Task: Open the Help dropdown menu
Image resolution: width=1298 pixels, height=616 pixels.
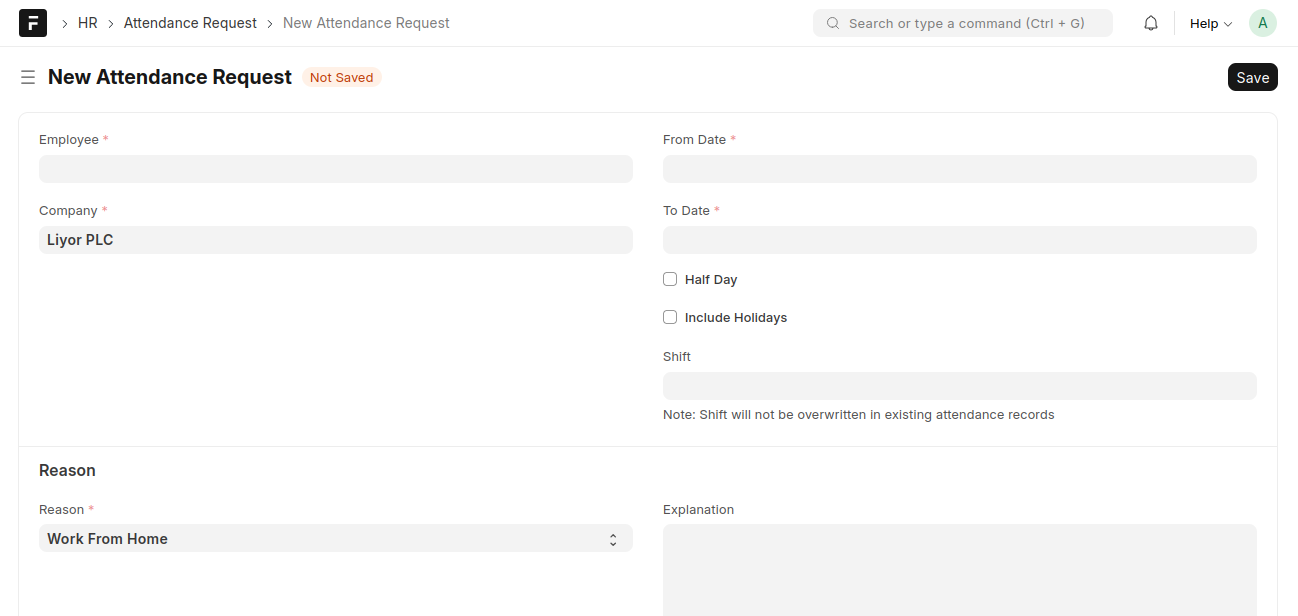Action: pos(1209,22)
